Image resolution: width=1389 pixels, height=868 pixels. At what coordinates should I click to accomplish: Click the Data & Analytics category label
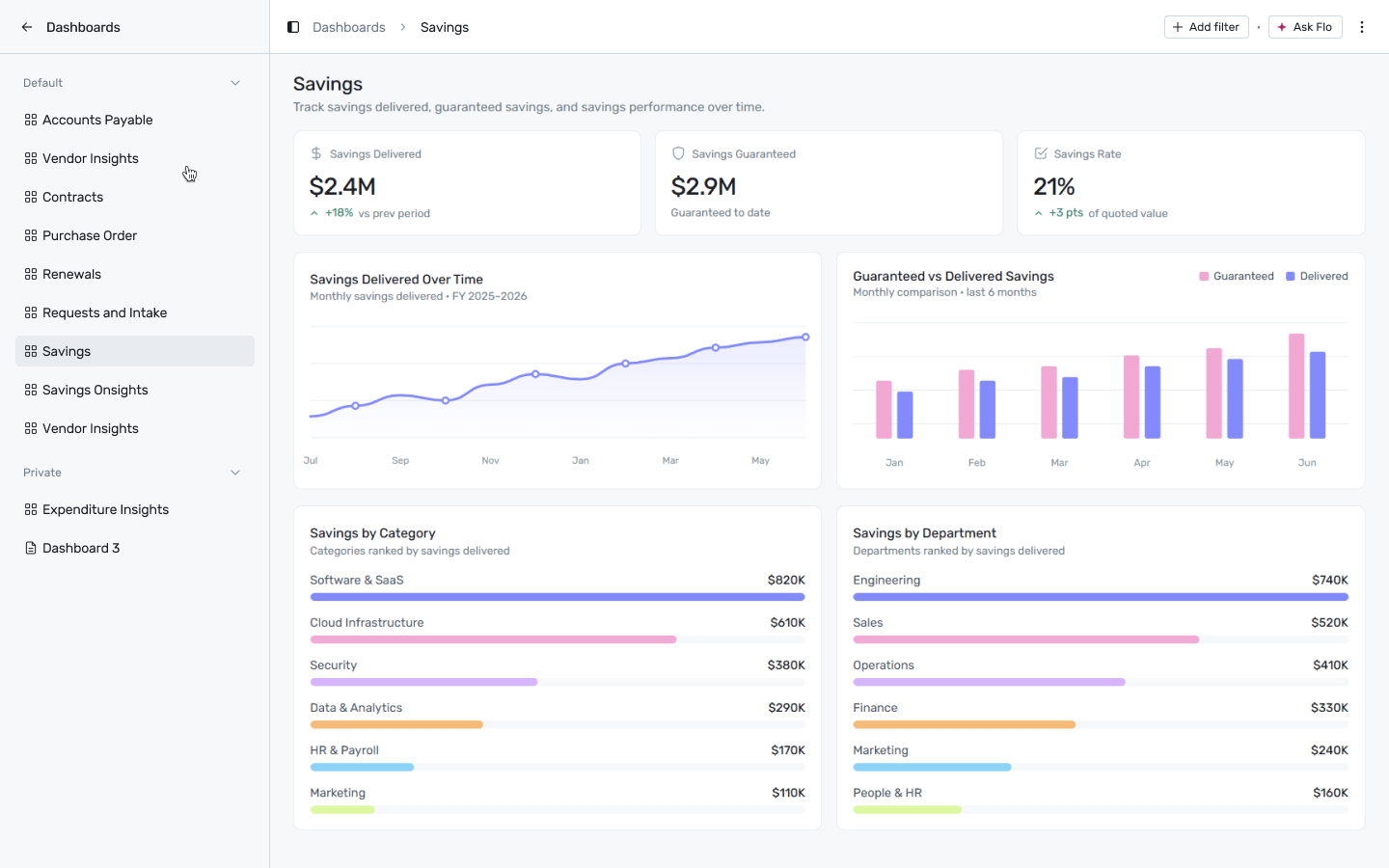tap(356, 708)
